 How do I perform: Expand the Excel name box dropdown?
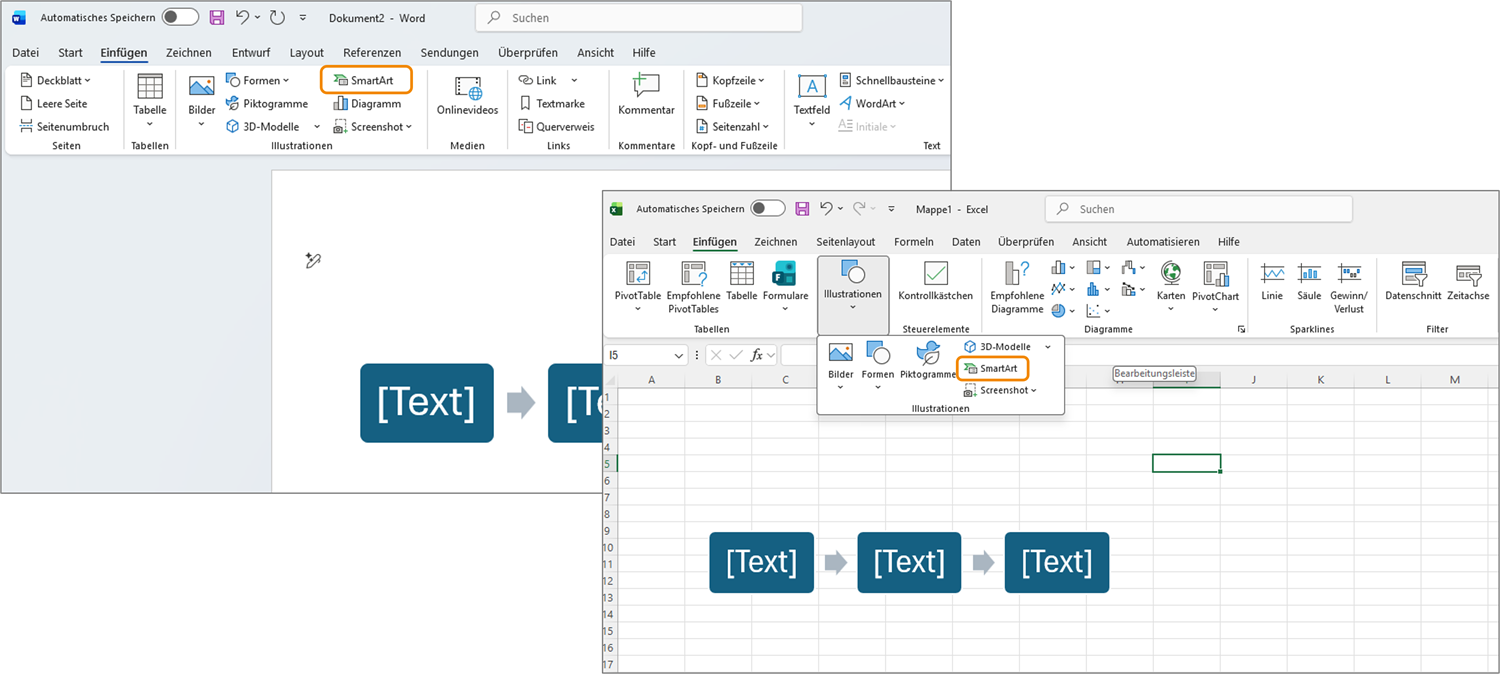coord(679,355)
